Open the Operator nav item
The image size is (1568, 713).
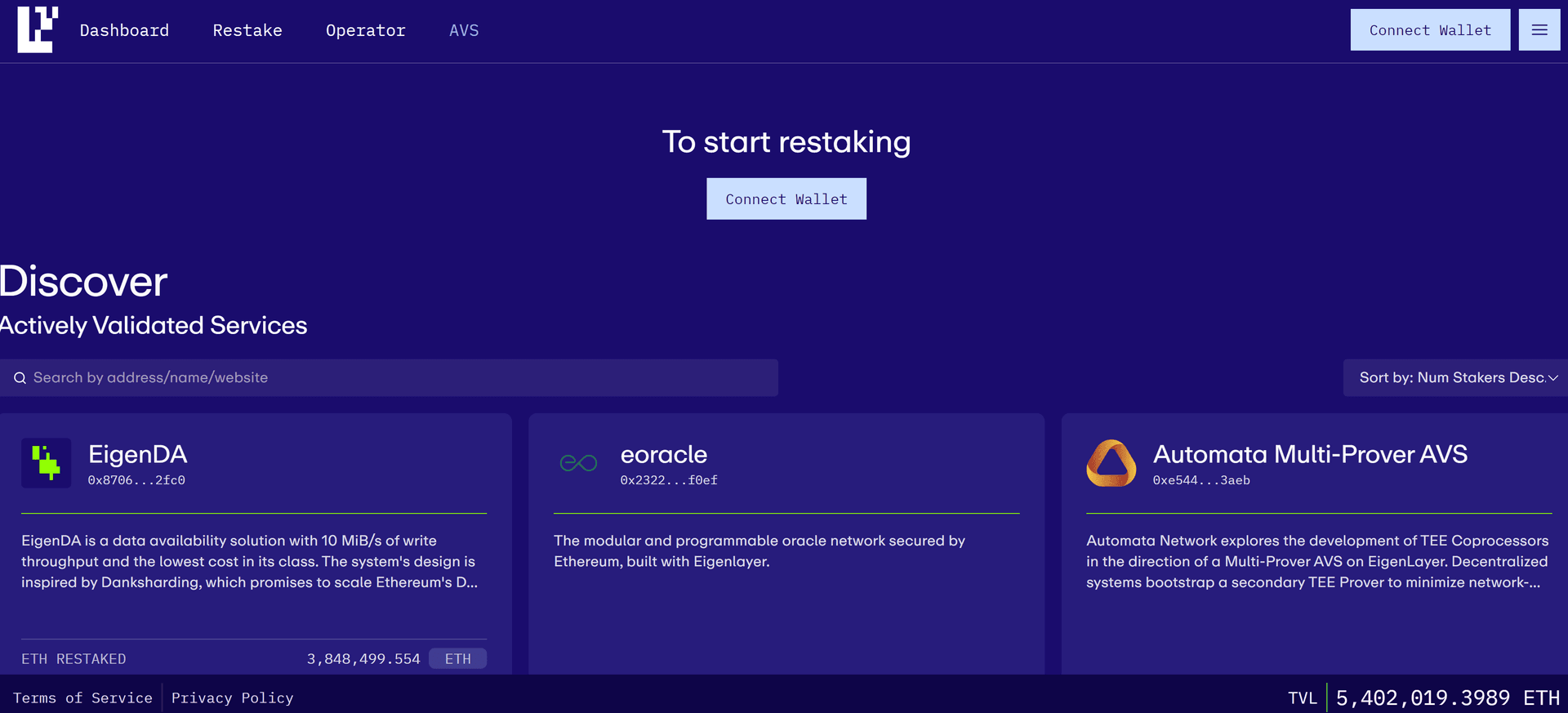(366, 30)
